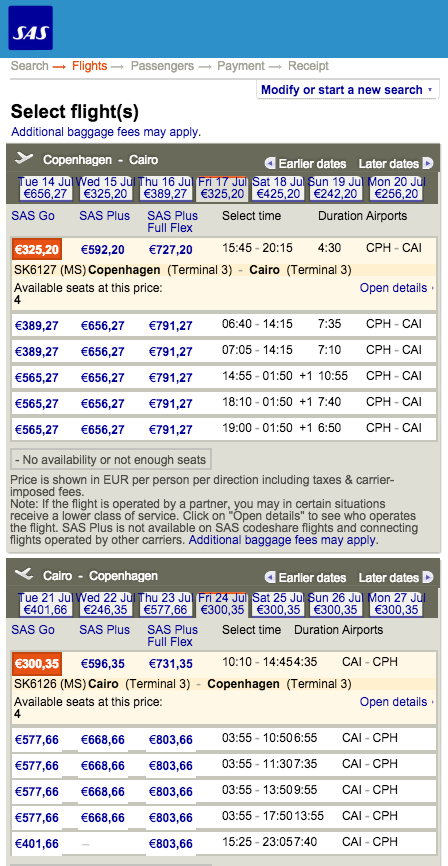Click the Copenhagen - Cairo airplane icon
The image size is (448, 866).
point(24,159)
